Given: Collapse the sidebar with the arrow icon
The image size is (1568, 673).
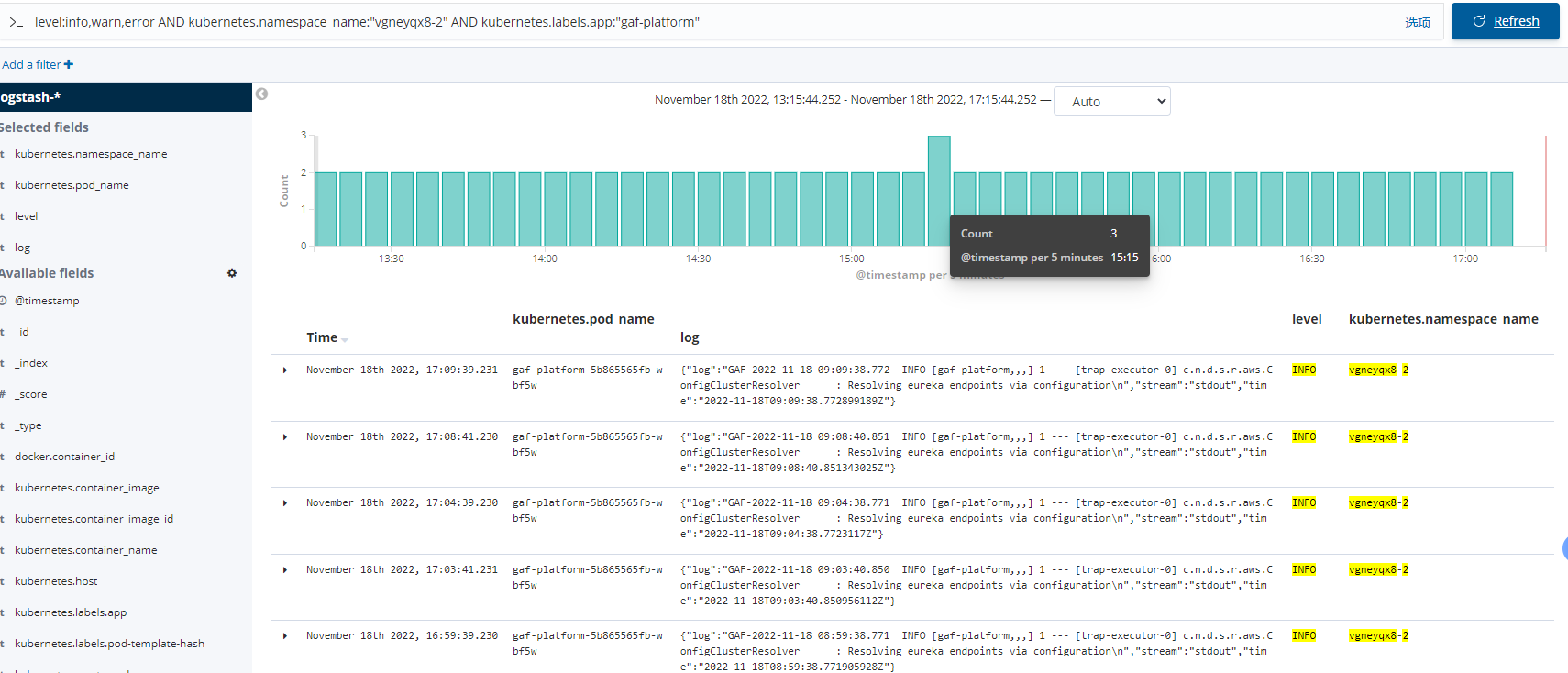Looking at the screenshot, I should pyautogui.click(x=261, y=94).
